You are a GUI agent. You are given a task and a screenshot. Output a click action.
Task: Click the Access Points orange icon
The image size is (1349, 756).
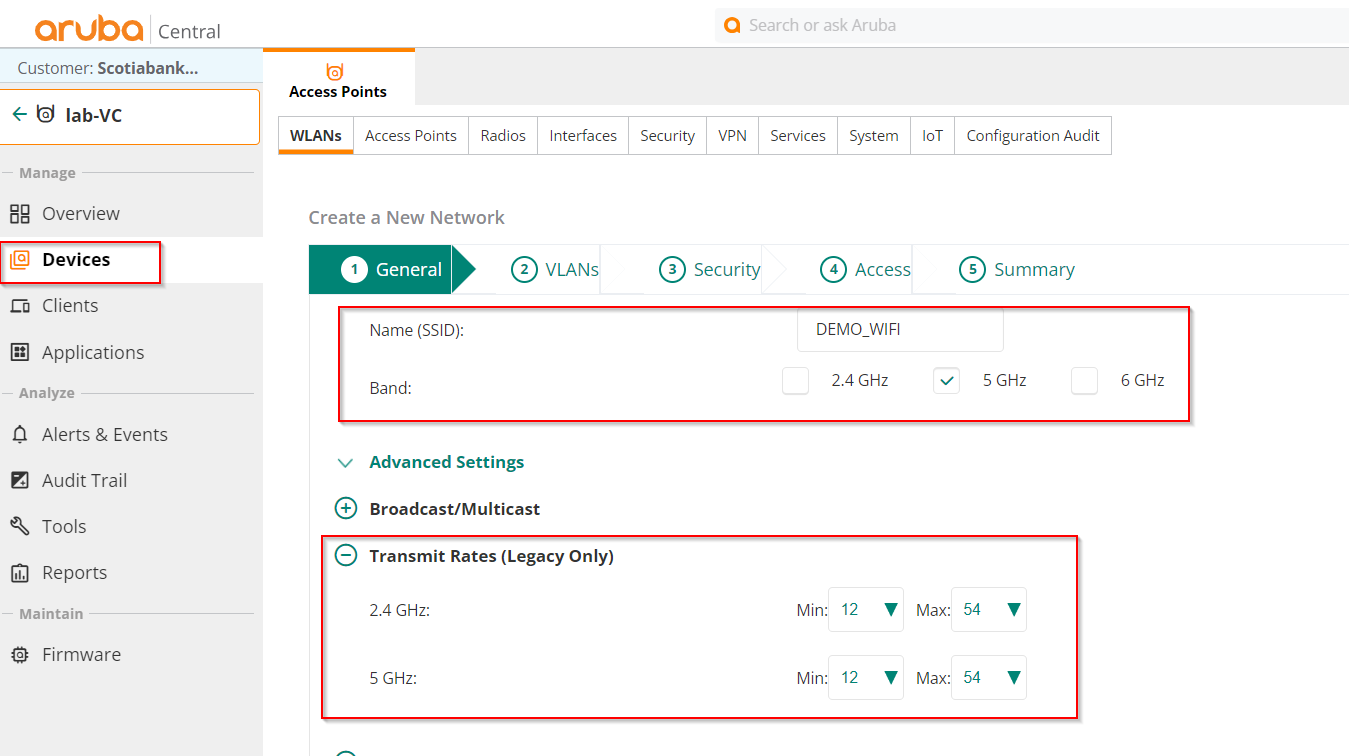(335, 70)
